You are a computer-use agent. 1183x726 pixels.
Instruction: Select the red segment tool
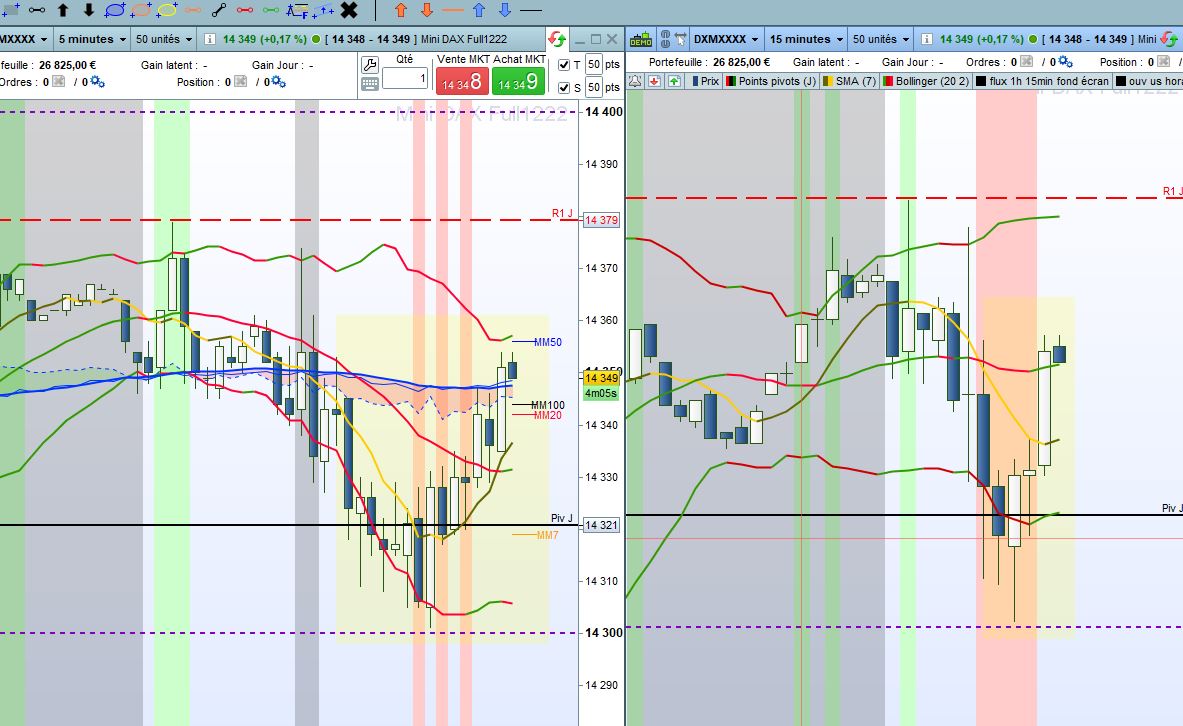point(244,11)
